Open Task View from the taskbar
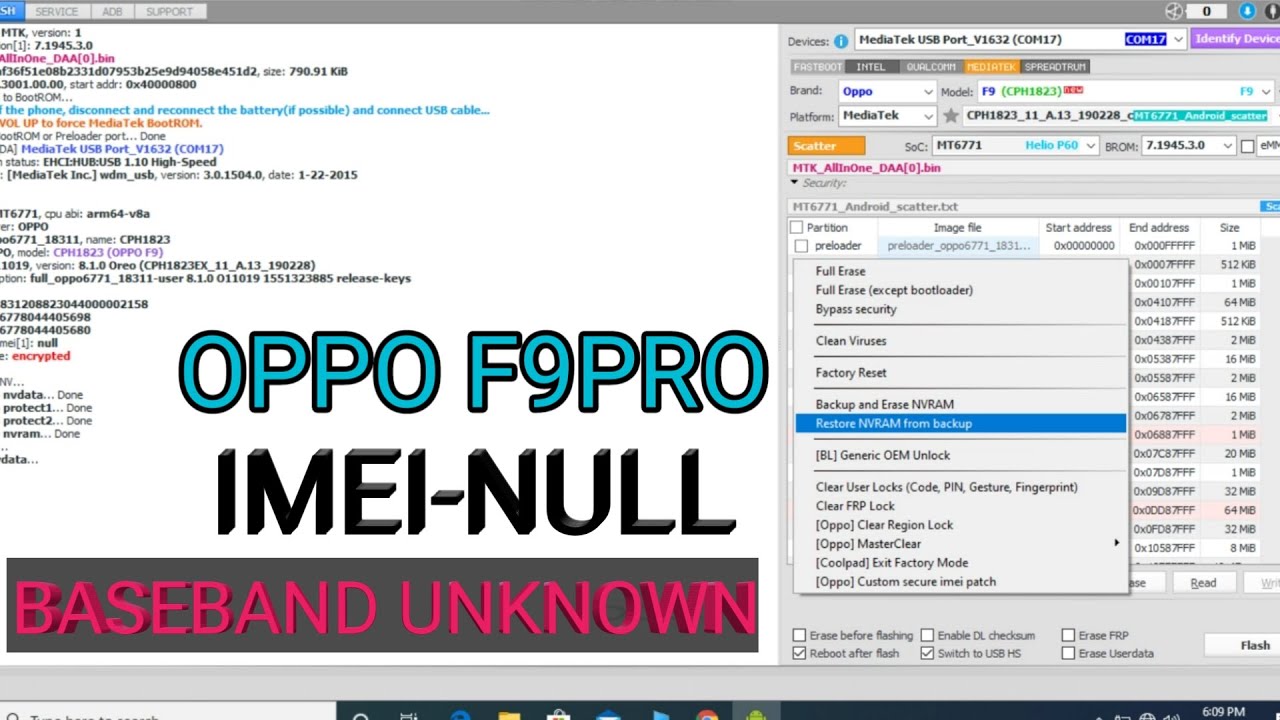The width and height of the screenshot is (1280, 720). (409, 716)
